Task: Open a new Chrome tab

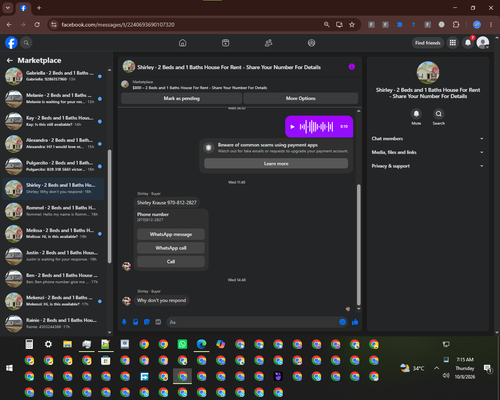Action: pyautogui.click(x=39, y=8)
